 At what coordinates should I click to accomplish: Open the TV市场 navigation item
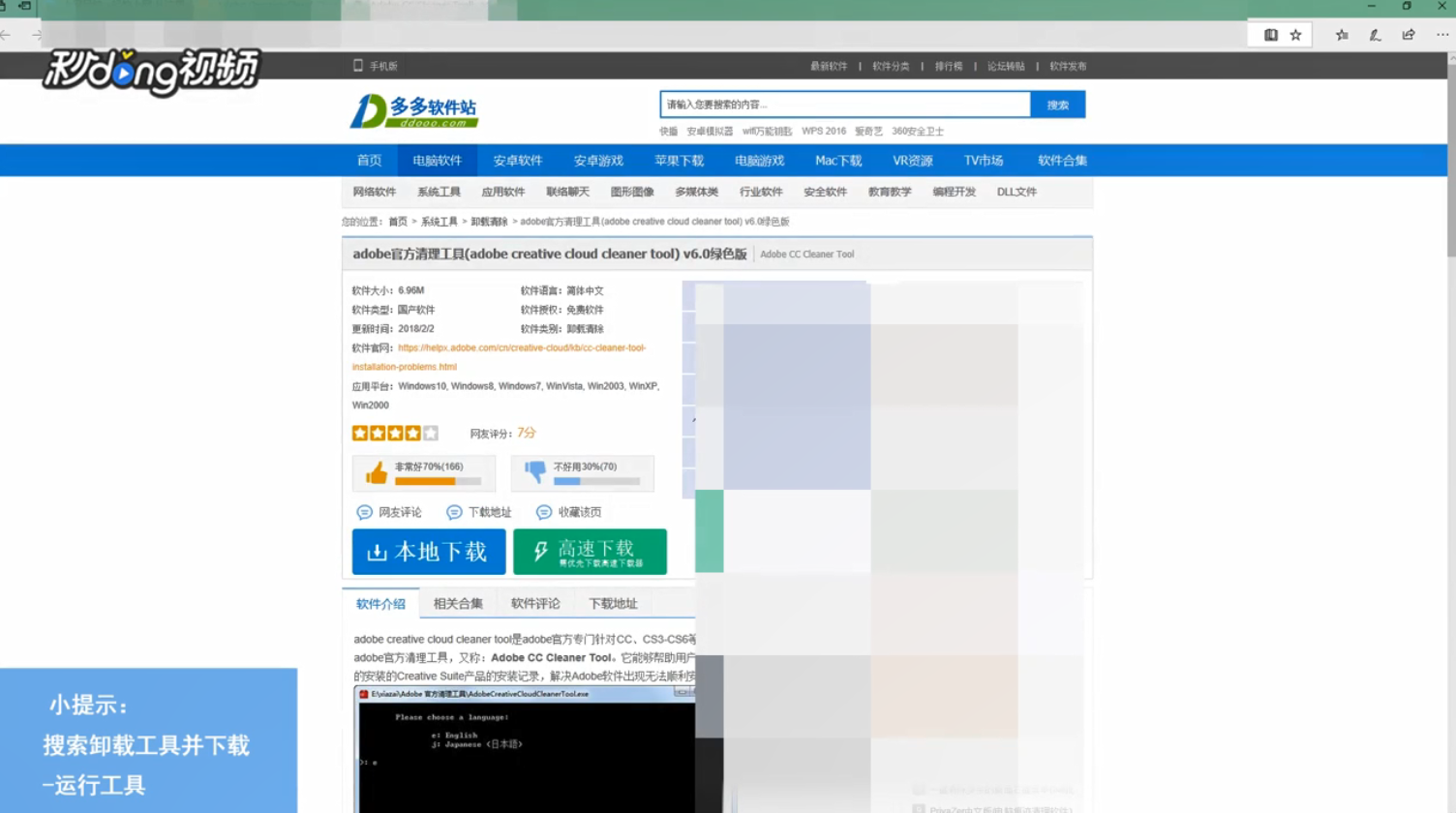[984, 161]
